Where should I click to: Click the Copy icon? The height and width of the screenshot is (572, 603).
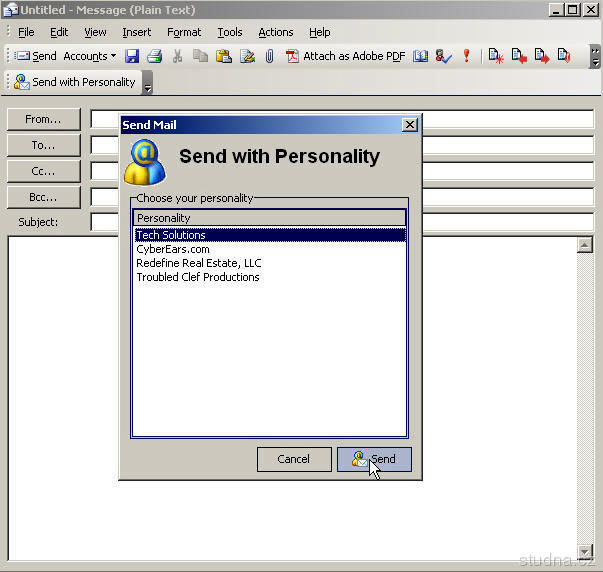point(200,56)
